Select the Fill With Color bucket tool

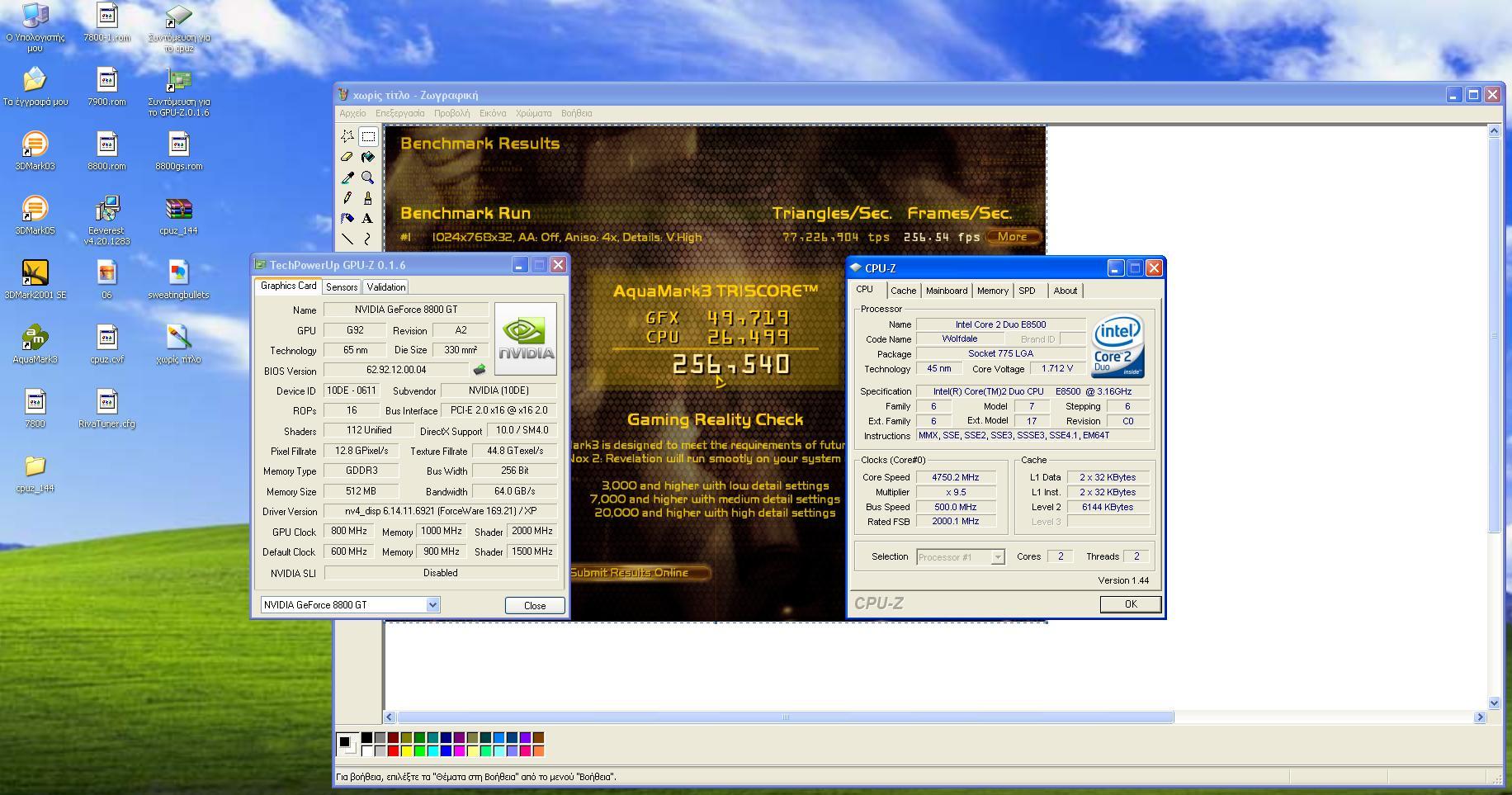[368, 157]
